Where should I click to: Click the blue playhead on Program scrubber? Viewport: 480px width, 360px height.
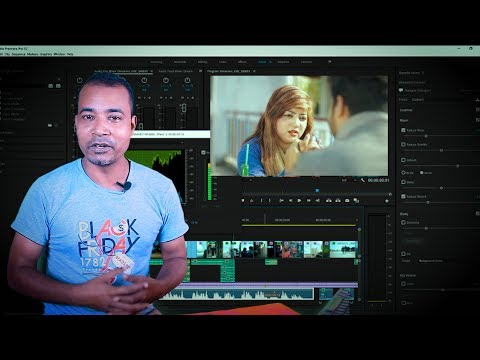317,191
